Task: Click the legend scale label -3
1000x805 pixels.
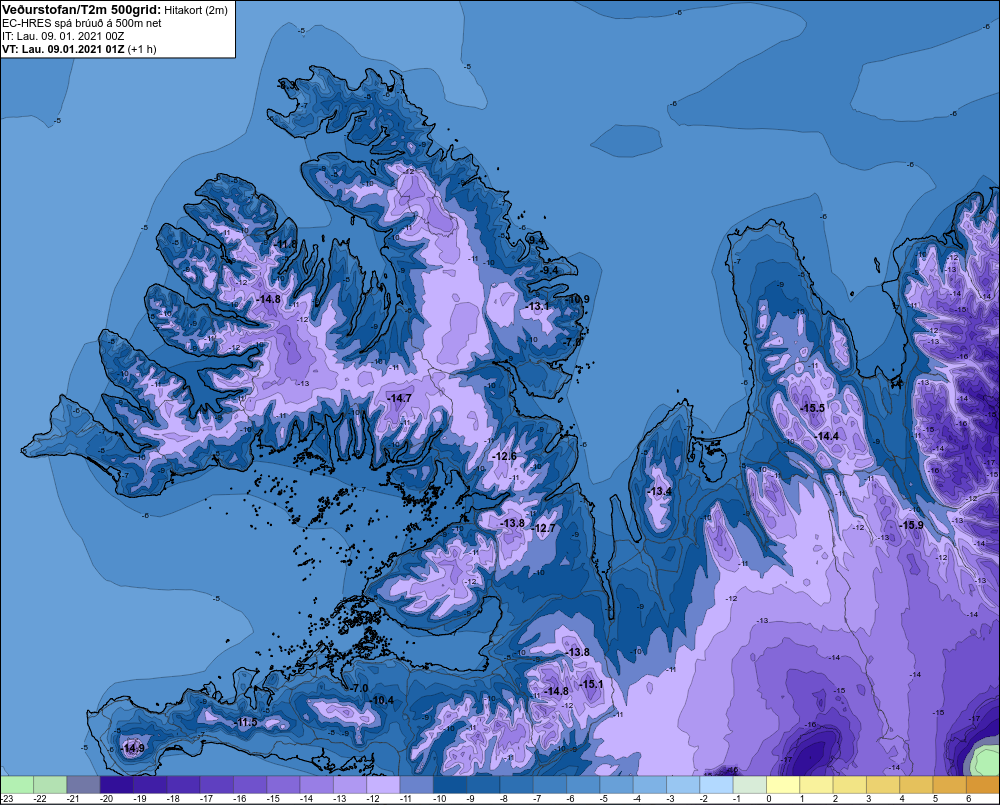Action: coord(670,799)
